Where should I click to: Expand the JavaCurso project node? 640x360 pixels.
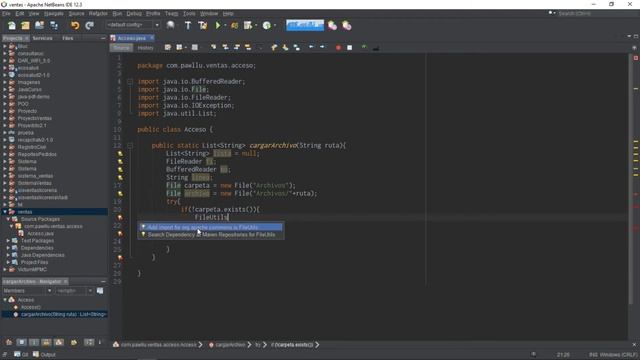[x=5, y=89]
